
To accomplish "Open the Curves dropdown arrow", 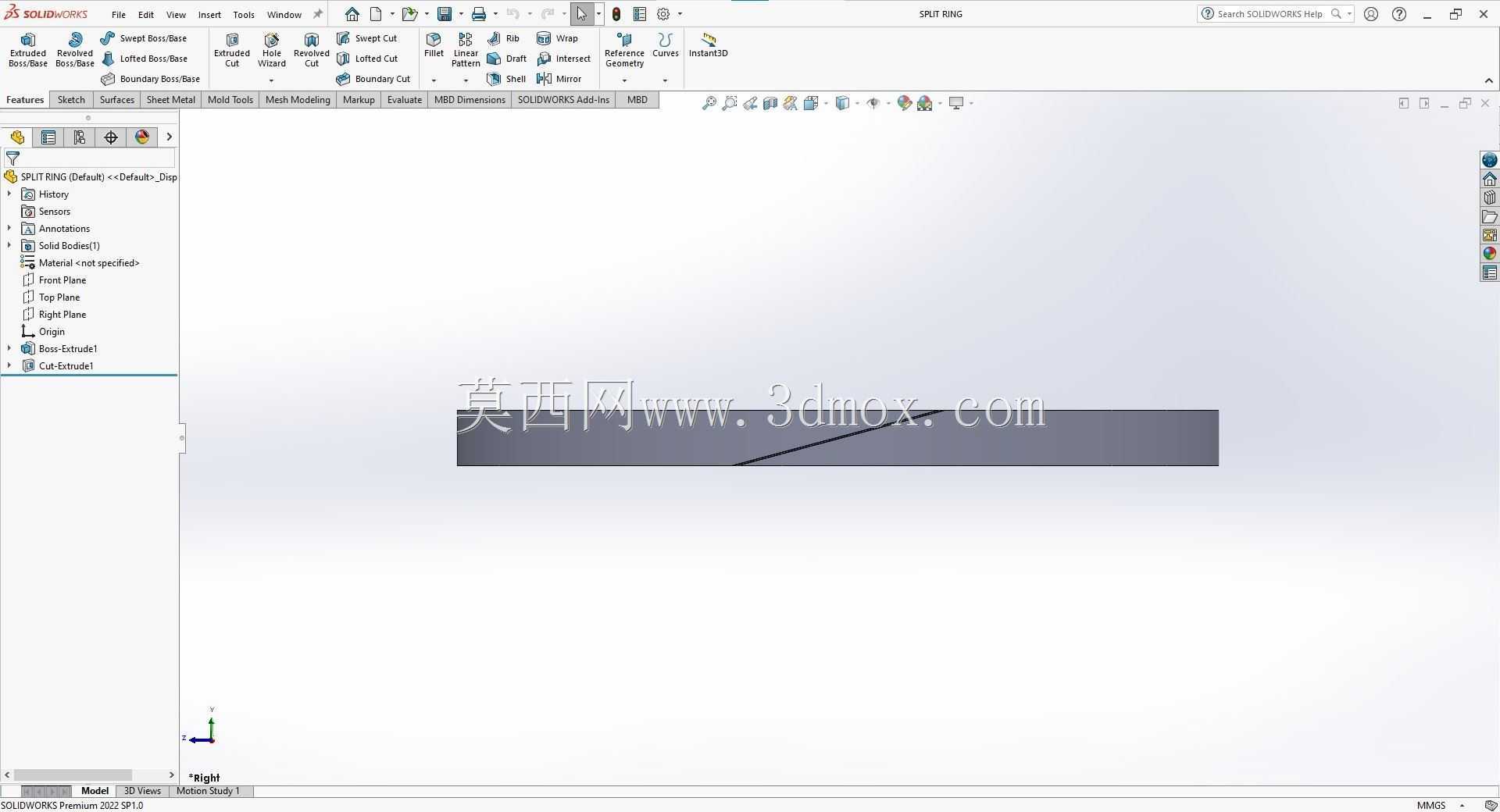I will pyautogui.click(x=665, y=80).
